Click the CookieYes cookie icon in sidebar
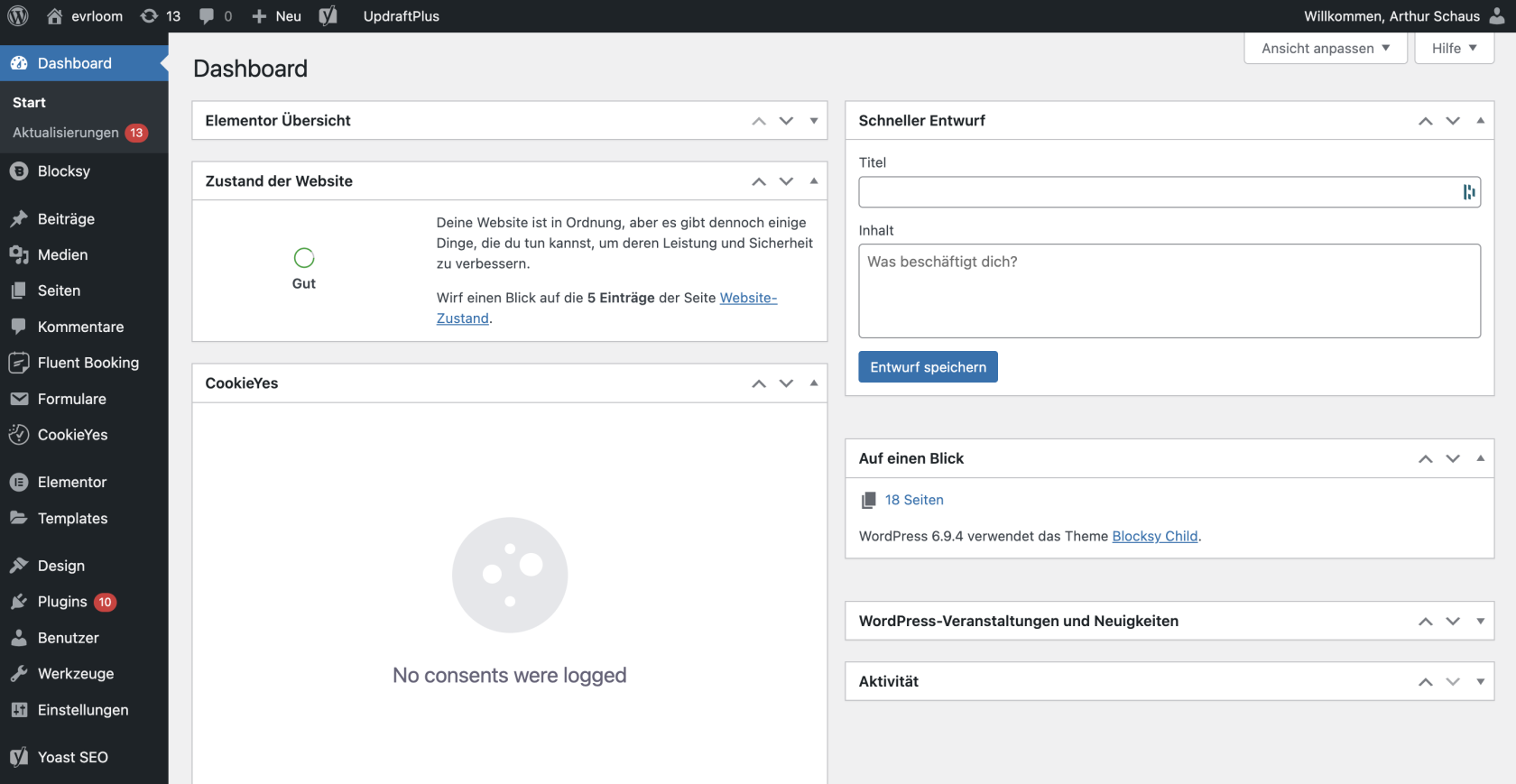The width and height of the screenshot is (1516, 784). point(19,435)
